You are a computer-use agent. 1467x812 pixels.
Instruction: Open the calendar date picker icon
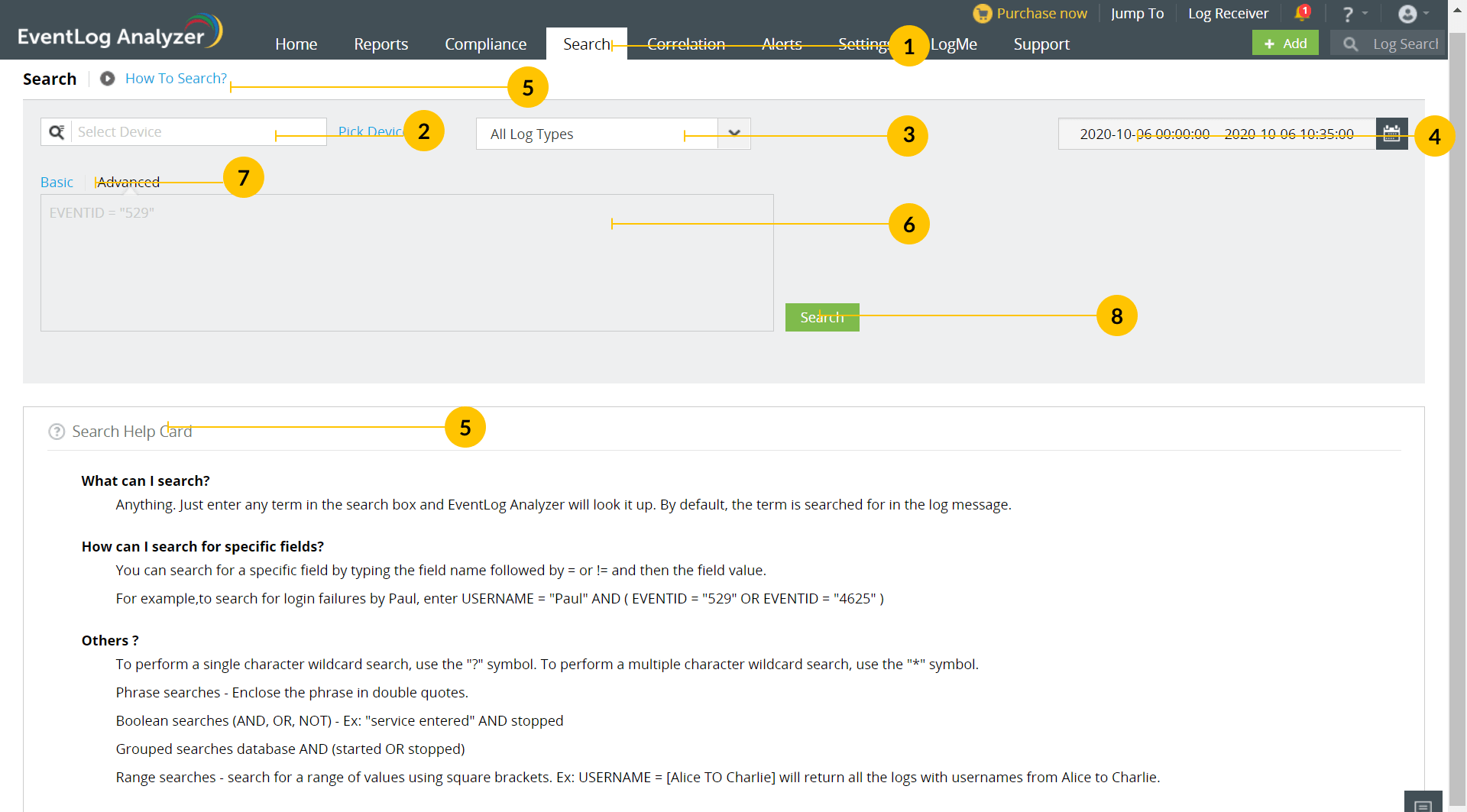click(1391, 134)
